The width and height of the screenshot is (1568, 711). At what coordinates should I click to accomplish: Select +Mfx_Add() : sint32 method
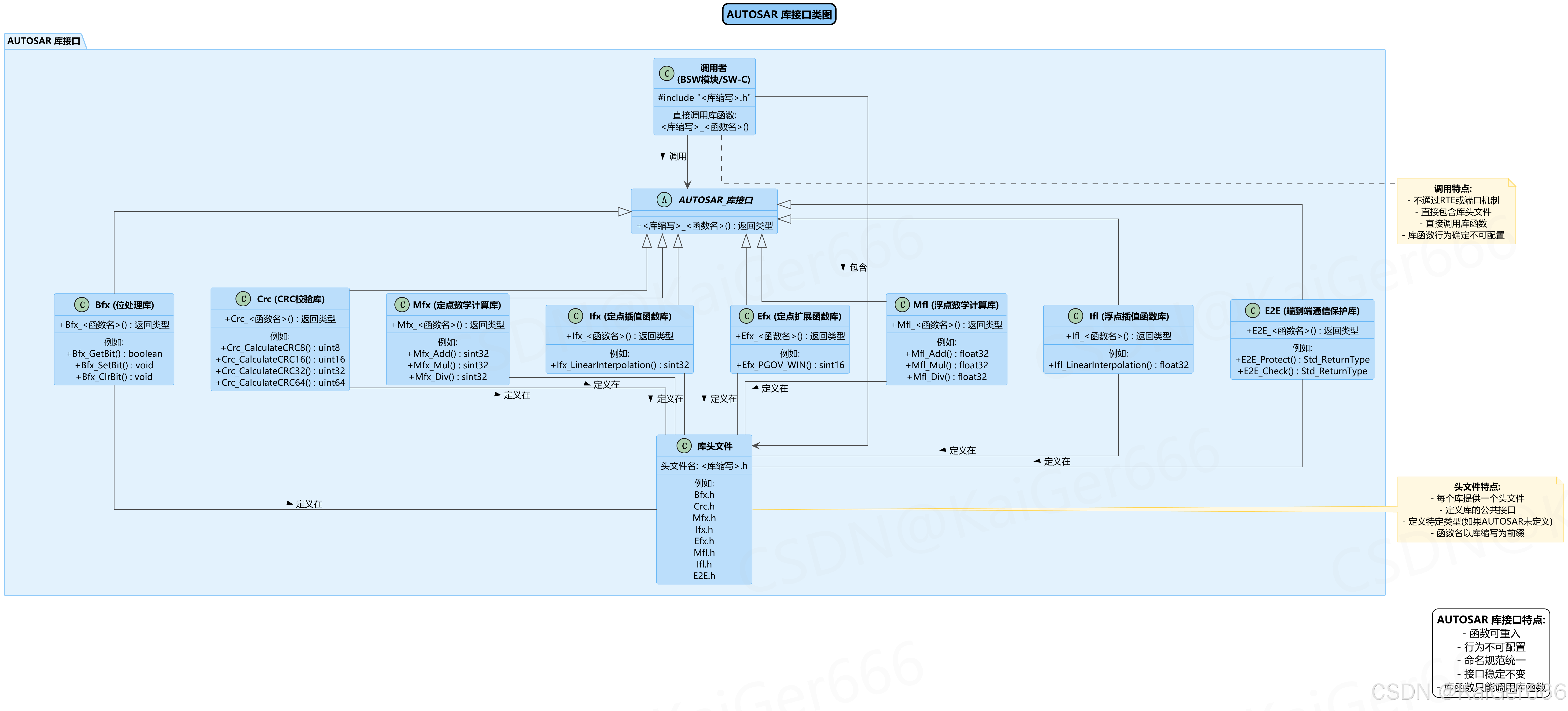click(448, 354)
